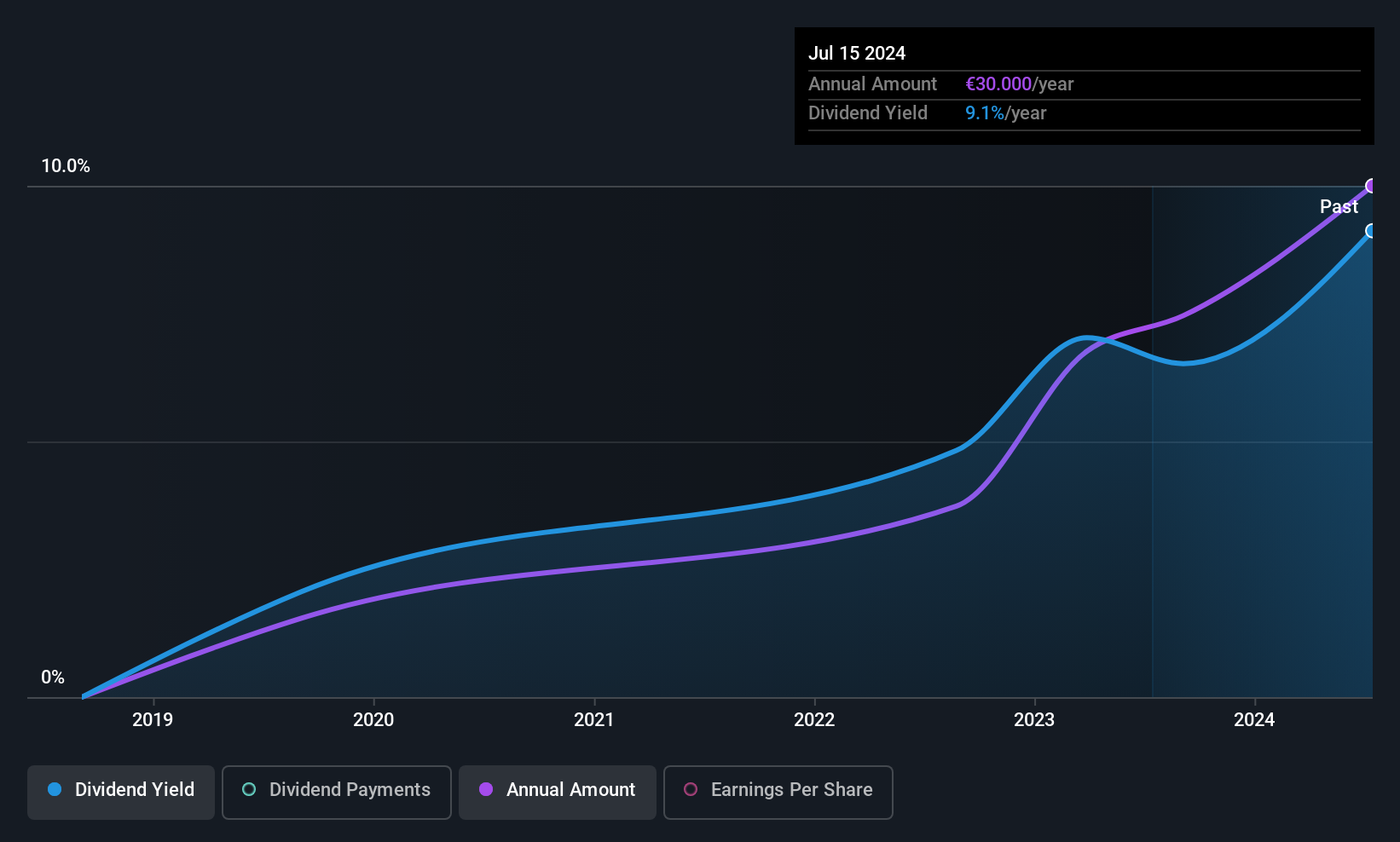The image size is (1400, 842).
Task: Click the blue Dividend Yield endpoint marker
Action: pos(1371,231)
